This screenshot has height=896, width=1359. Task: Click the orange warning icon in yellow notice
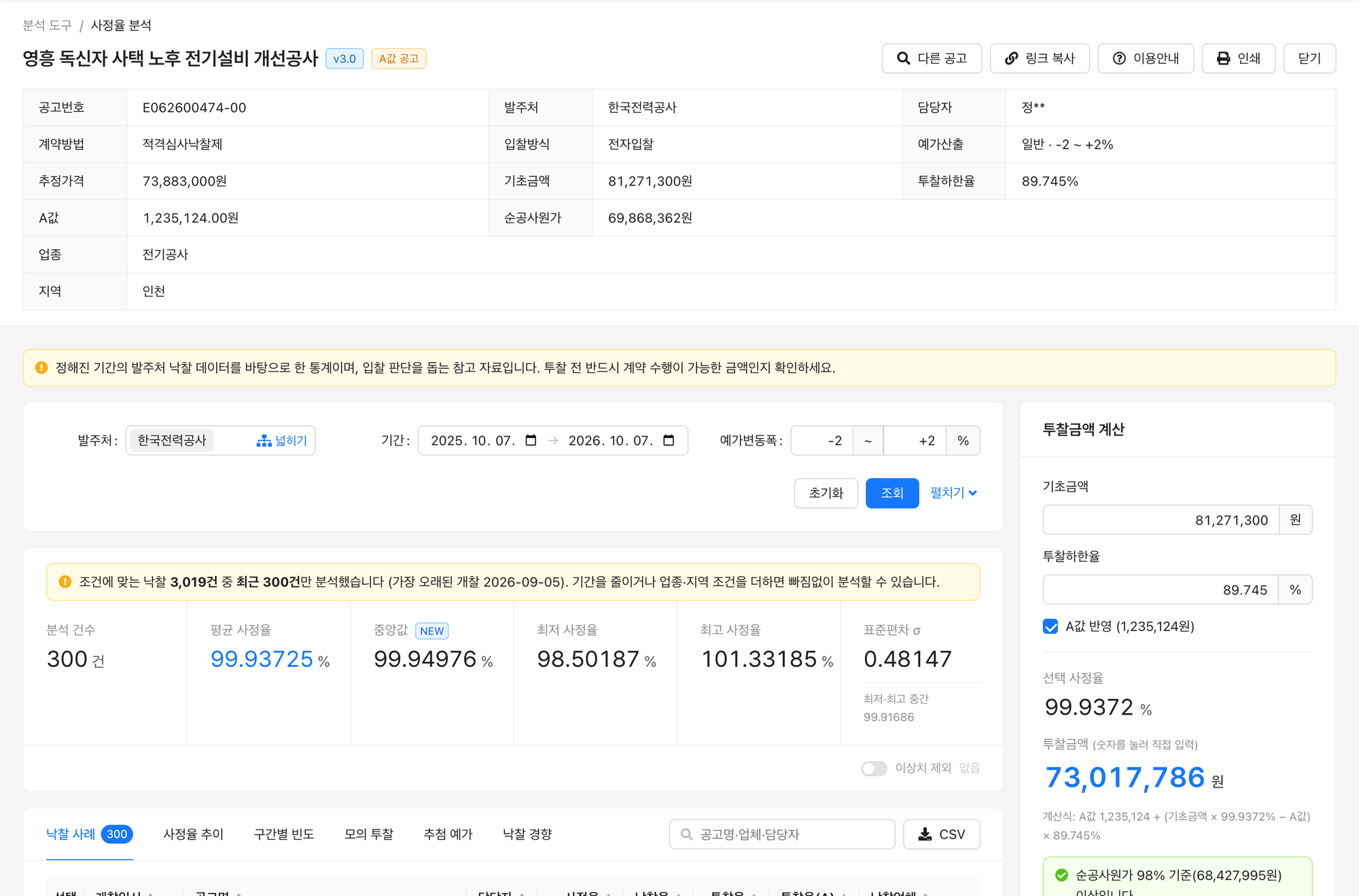click(x=41, y=368)
